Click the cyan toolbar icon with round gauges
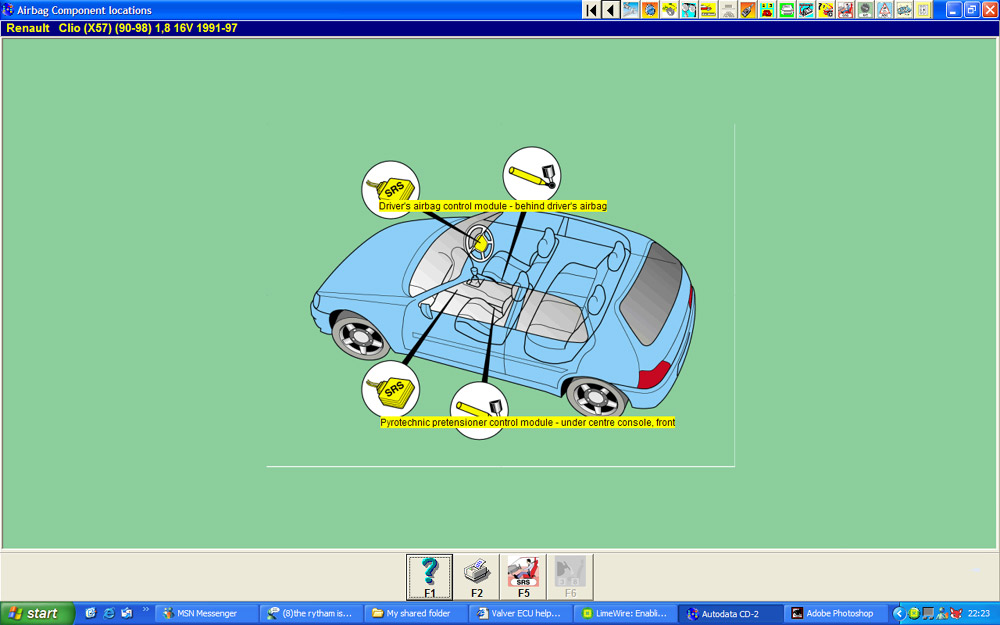1000x625 pixels. click(x=689, y=10)
